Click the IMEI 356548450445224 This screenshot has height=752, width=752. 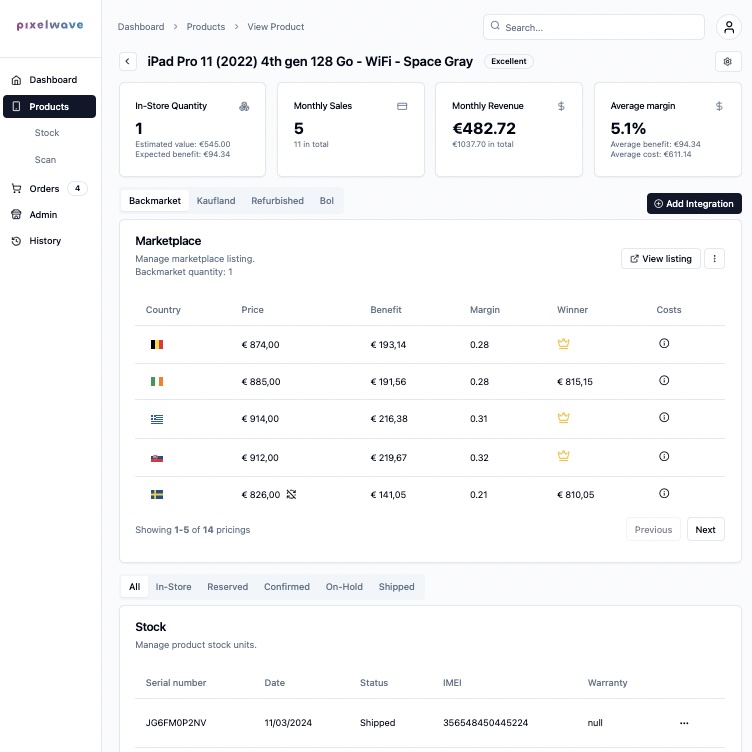pyautogui.click(x=485, y=723)
